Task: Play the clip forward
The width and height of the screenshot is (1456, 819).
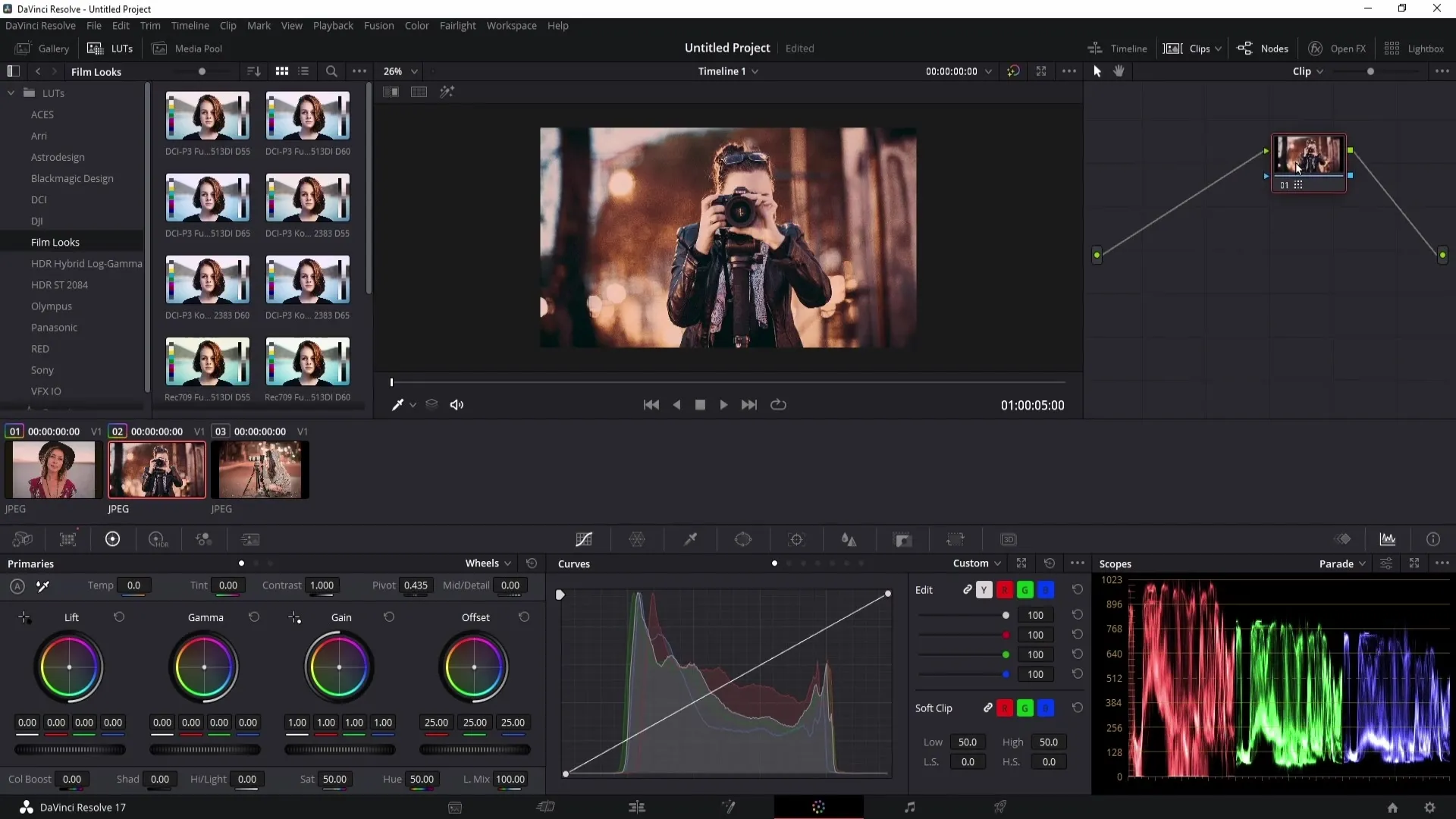Action: (723, 405)
